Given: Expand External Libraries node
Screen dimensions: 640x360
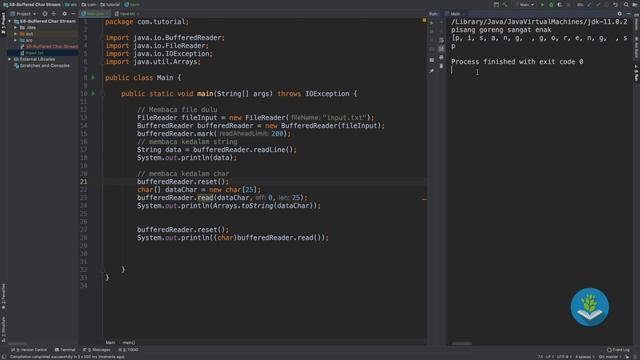Looking at the screenshot, I should point(10,59).
